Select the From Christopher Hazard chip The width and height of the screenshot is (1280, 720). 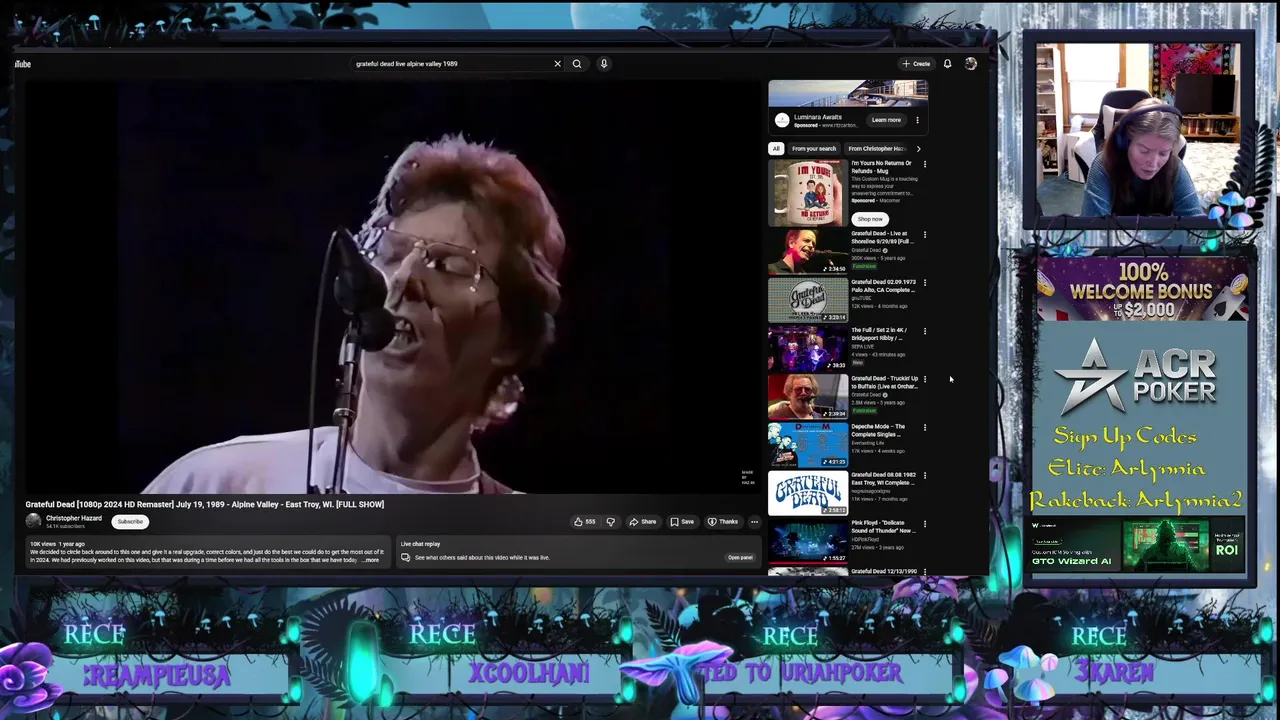877,149
